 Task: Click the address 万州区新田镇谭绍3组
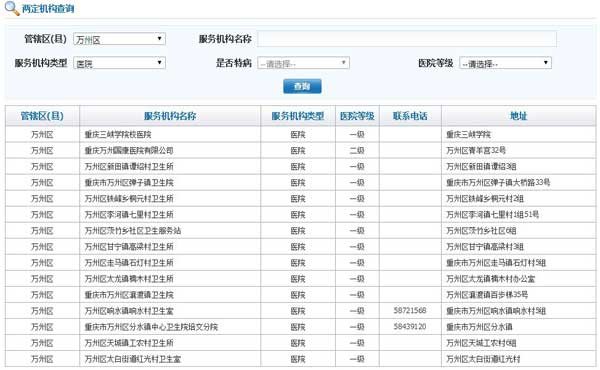pyautogui.click(x=481, y=167)
